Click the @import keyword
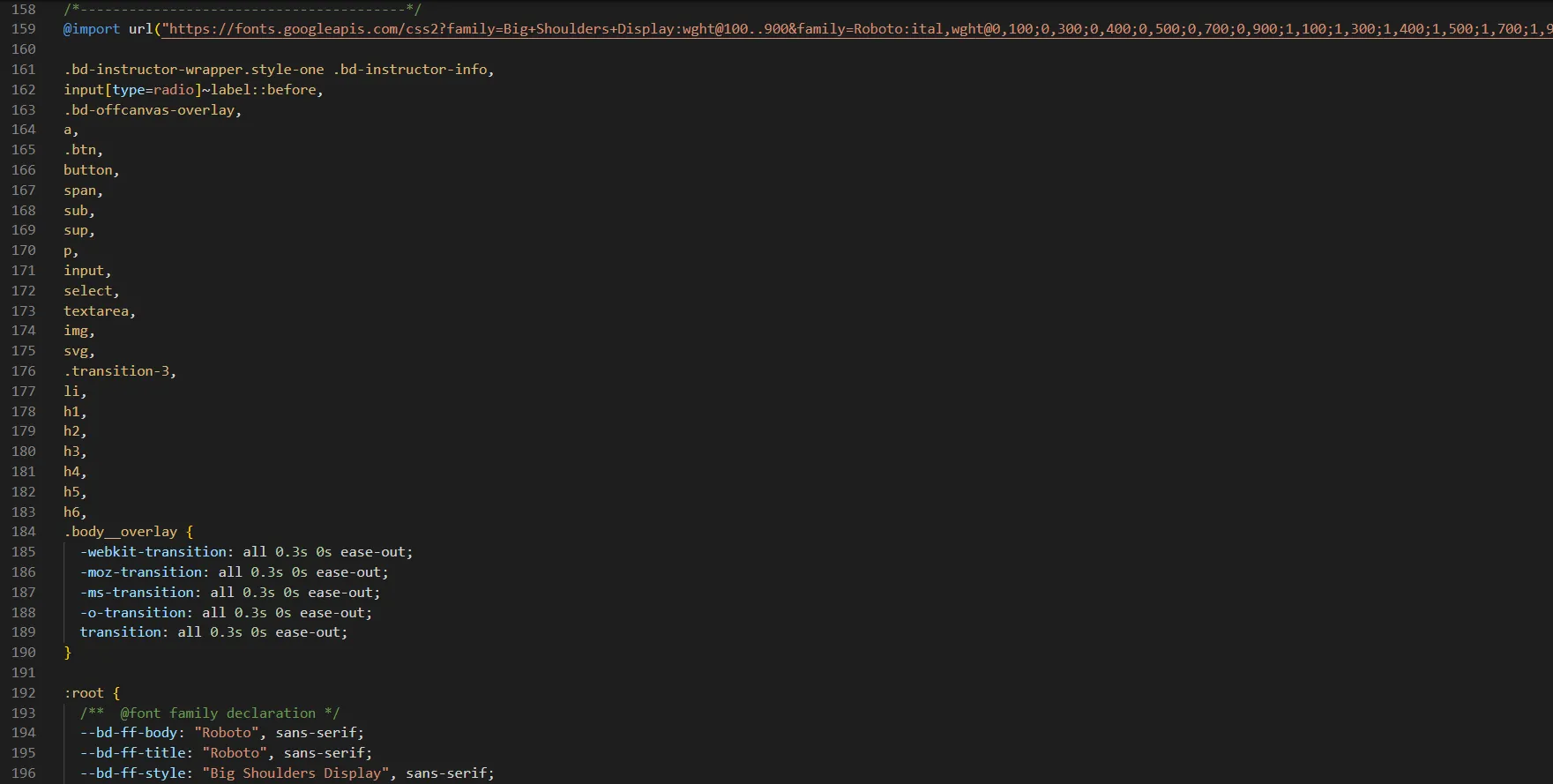Screen dimensions: 1553x784 pos(92,29)
